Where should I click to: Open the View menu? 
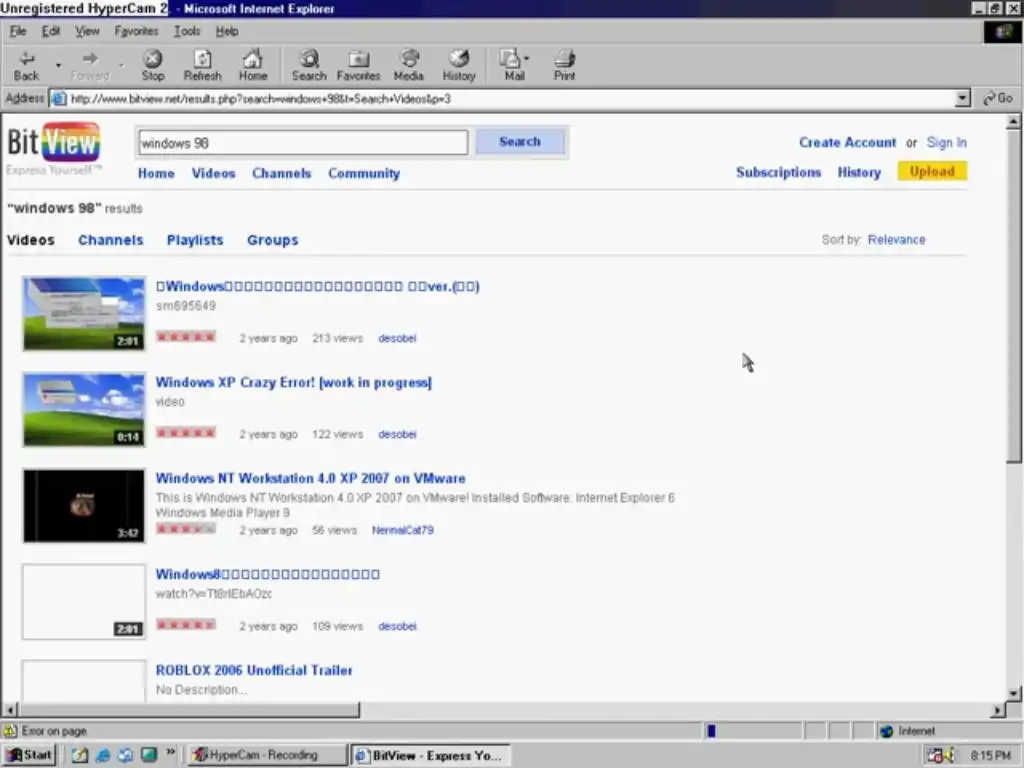coord(87,31)
